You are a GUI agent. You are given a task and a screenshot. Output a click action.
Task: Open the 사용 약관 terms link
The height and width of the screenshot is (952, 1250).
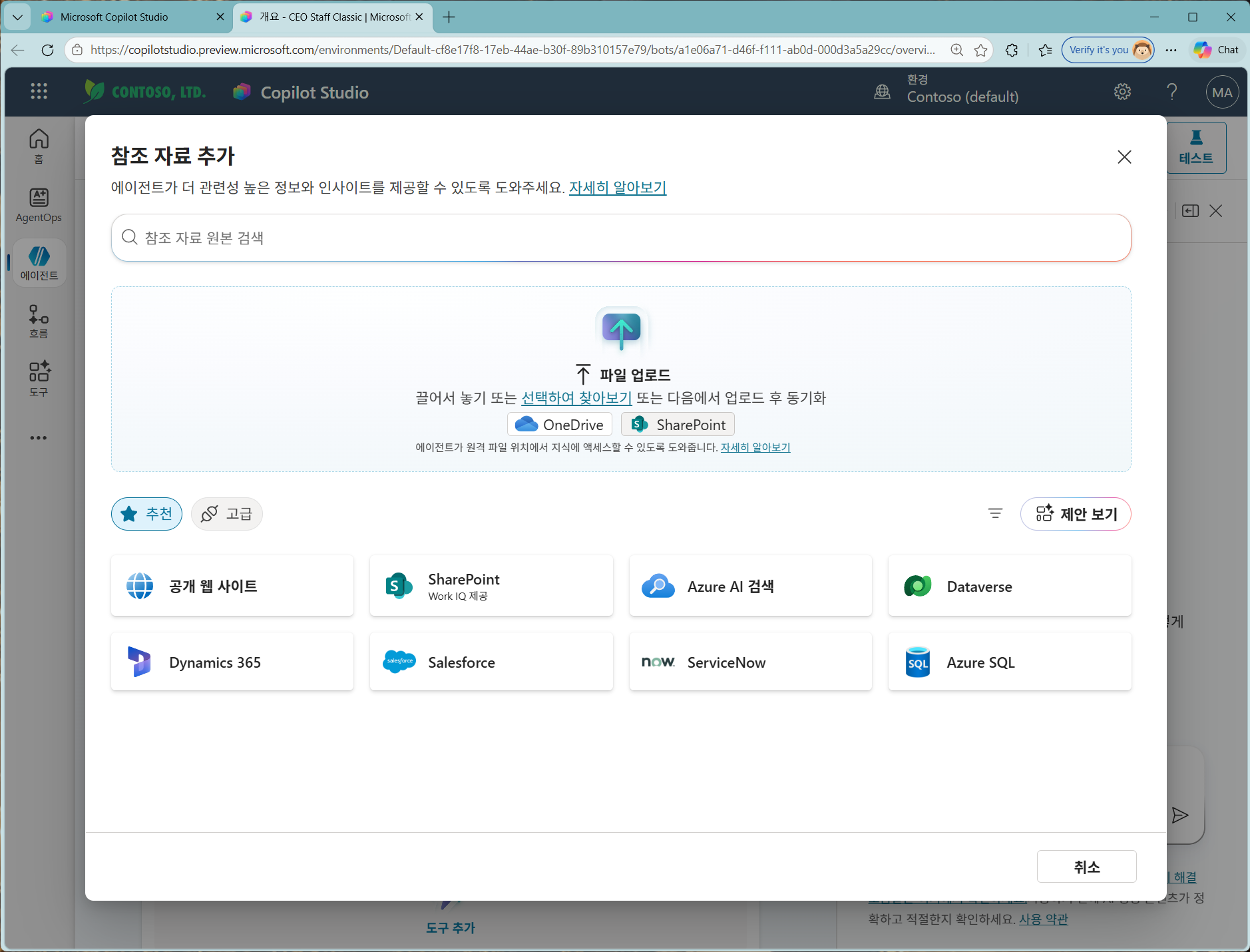click(1044, 919)
